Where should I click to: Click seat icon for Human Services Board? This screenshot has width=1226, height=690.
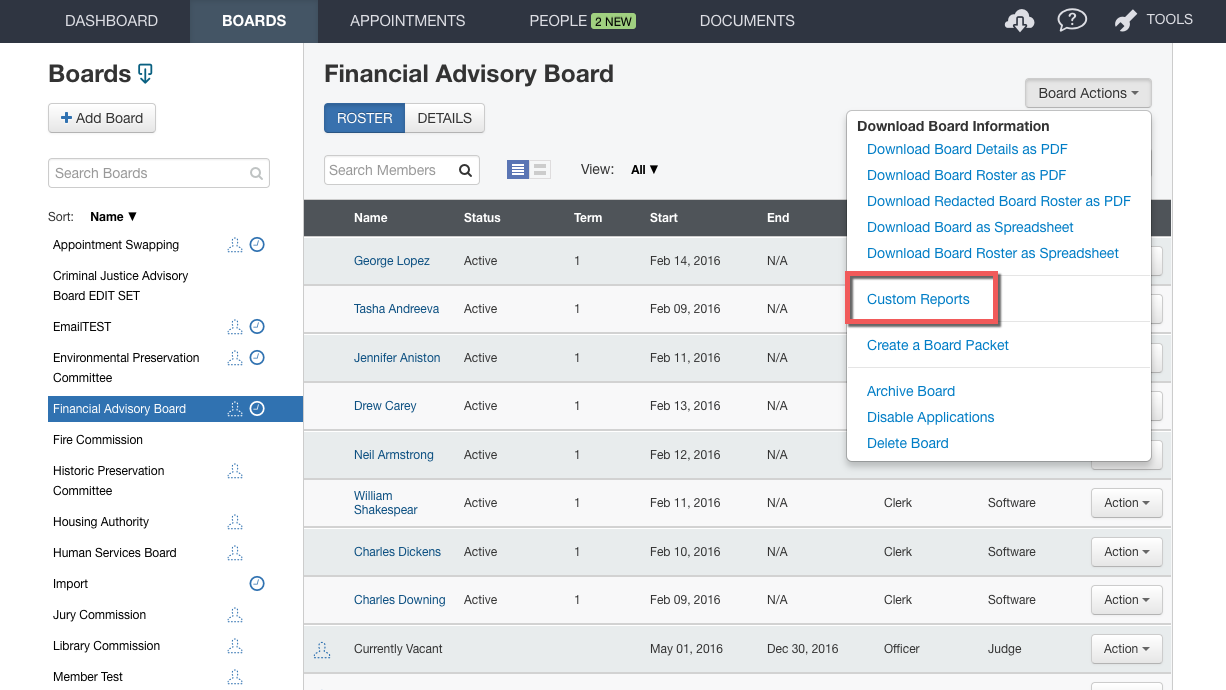235,553
